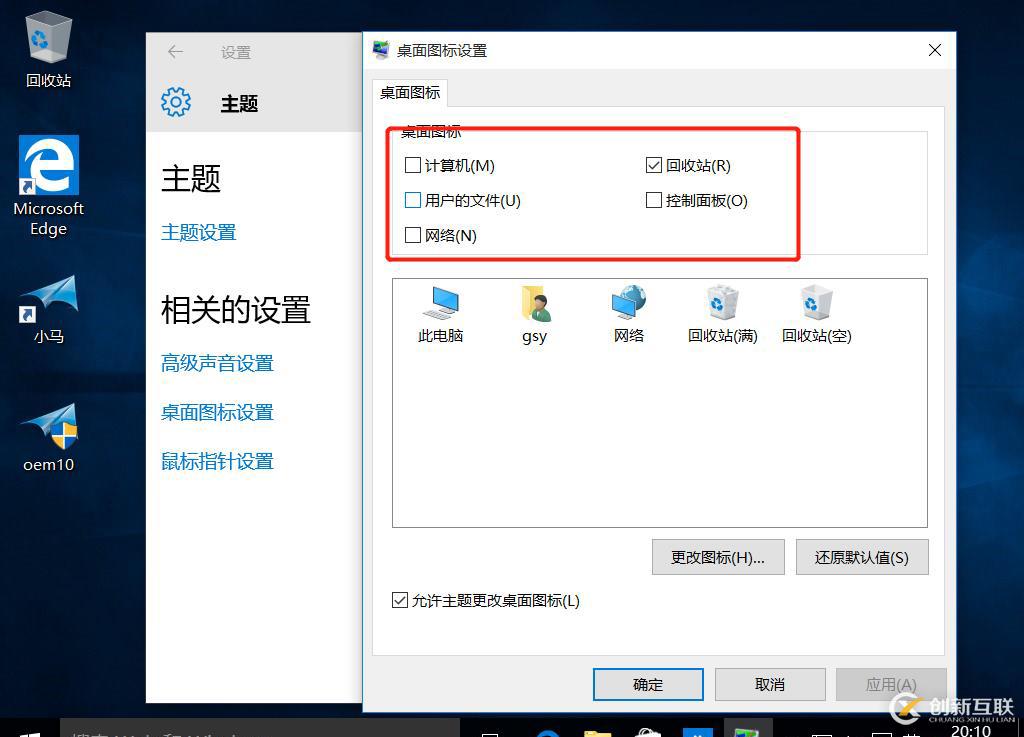The height and width of the screenshot is (737, 1024).
Task: Click the oem10 desktop shortcut icon
Action: coord(49,437)
